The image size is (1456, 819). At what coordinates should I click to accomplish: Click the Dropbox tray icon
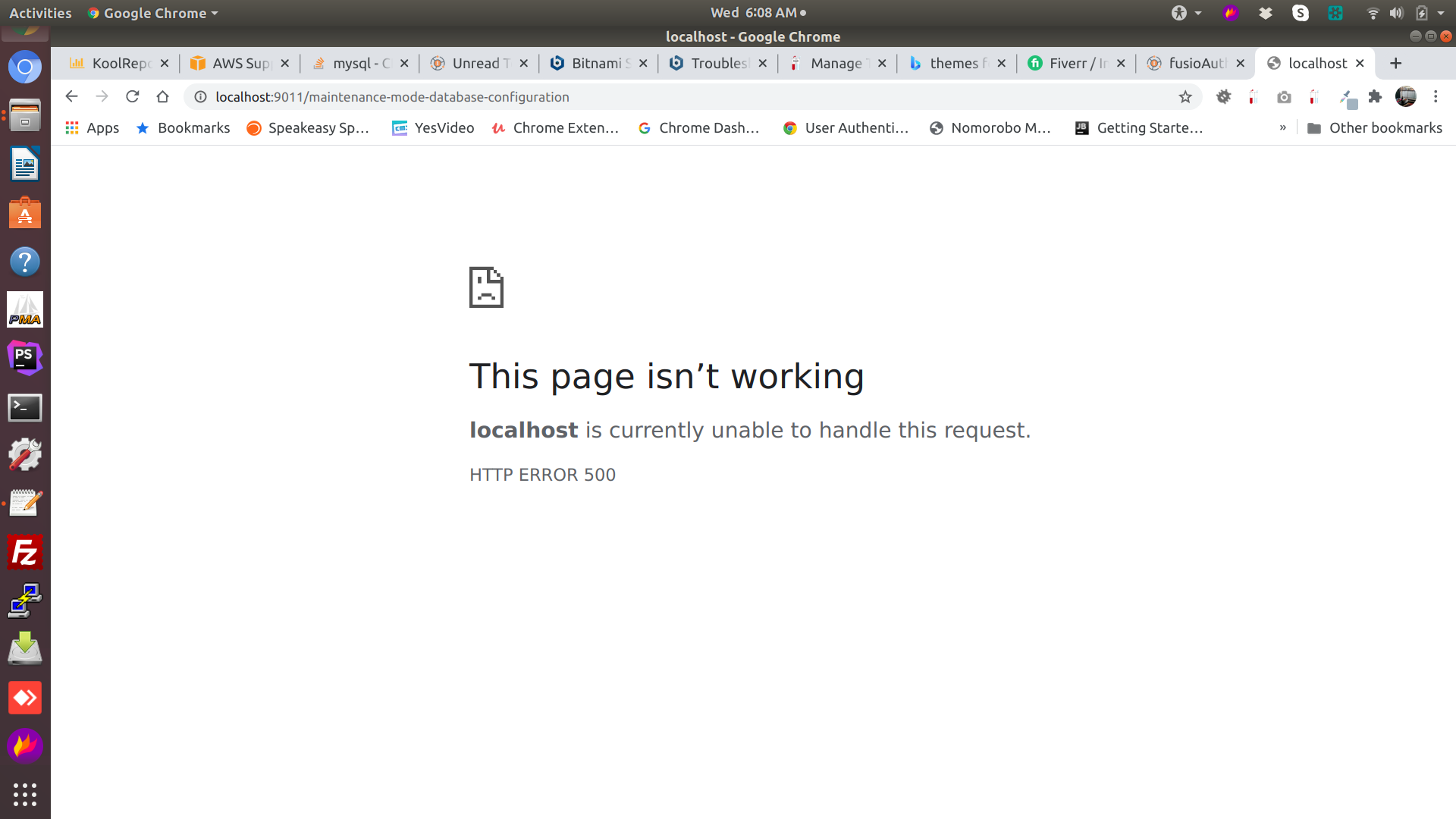coord(1266,13)
